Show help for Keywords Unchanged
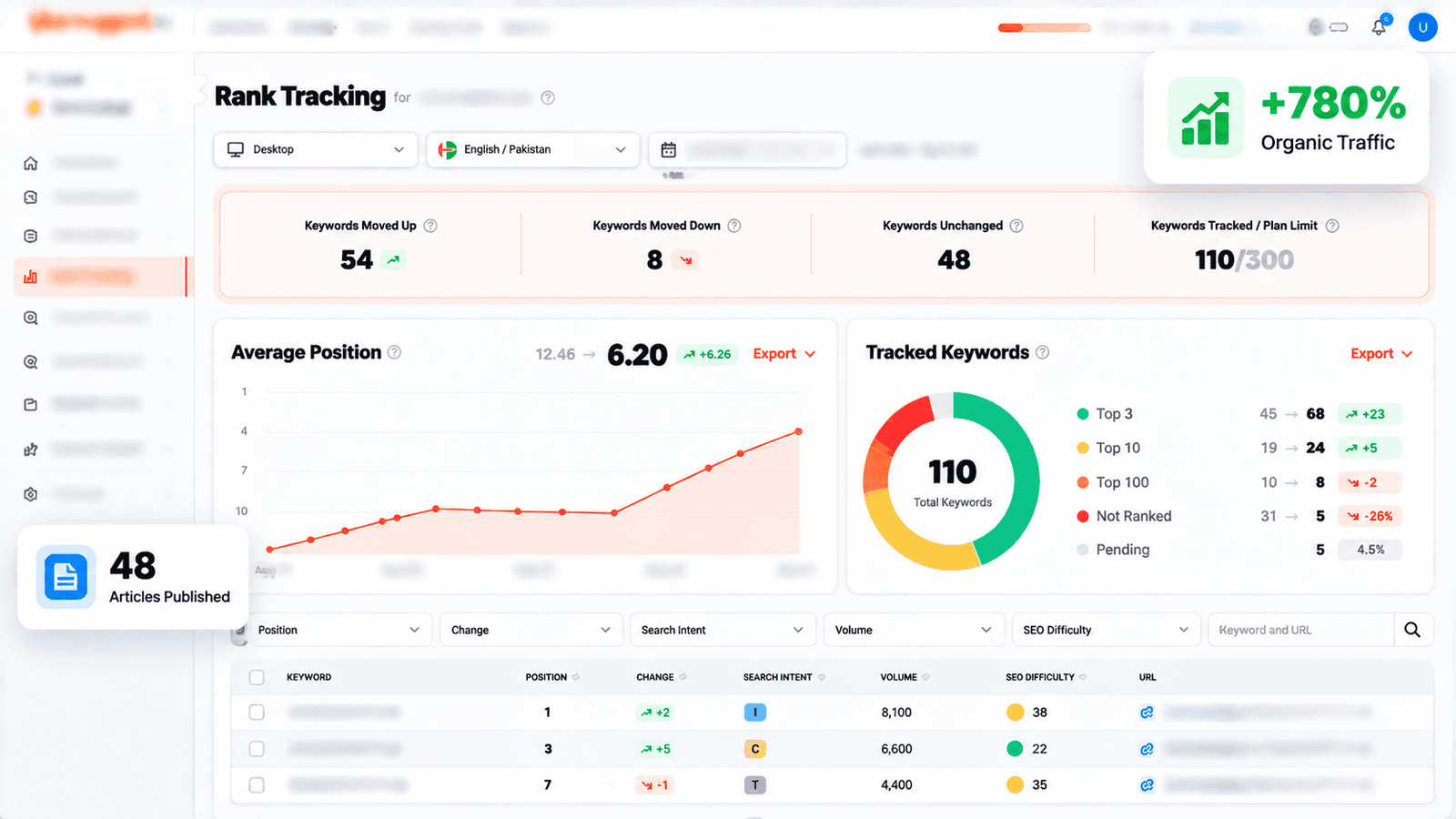1456x819 pixels. pos(1016,226)
